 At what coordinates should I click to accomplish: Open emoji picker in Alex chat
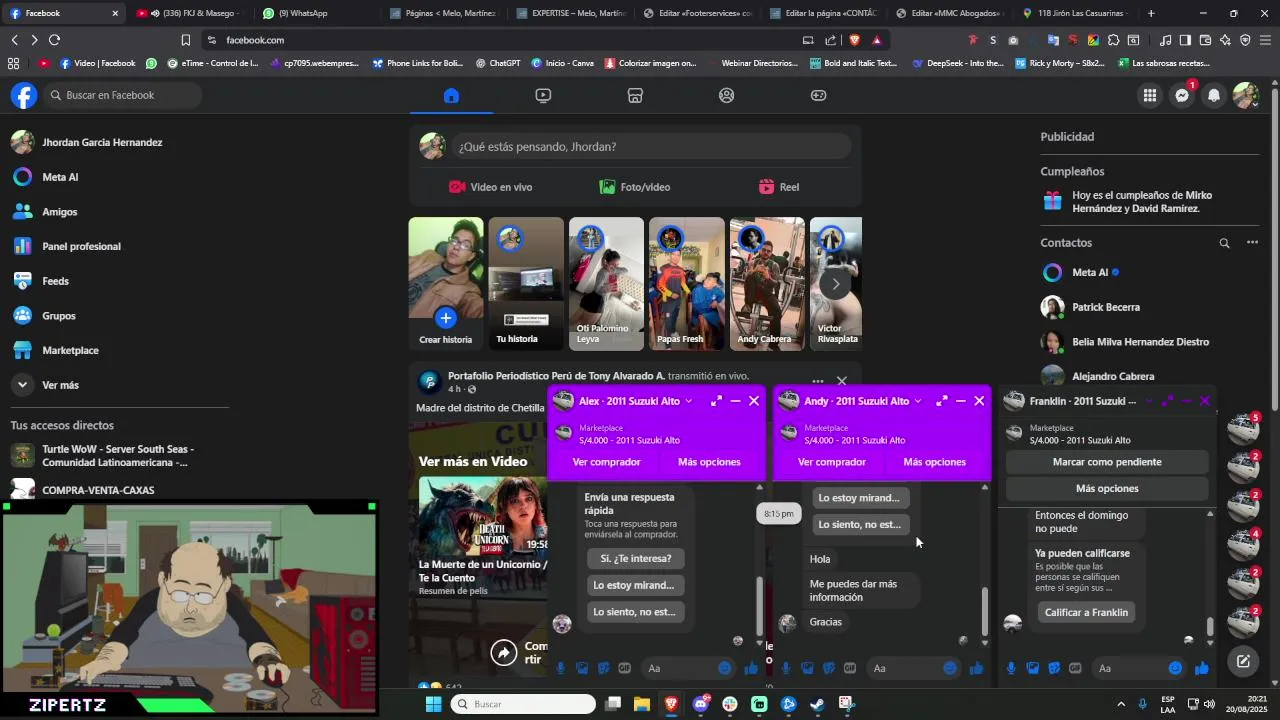724,668
